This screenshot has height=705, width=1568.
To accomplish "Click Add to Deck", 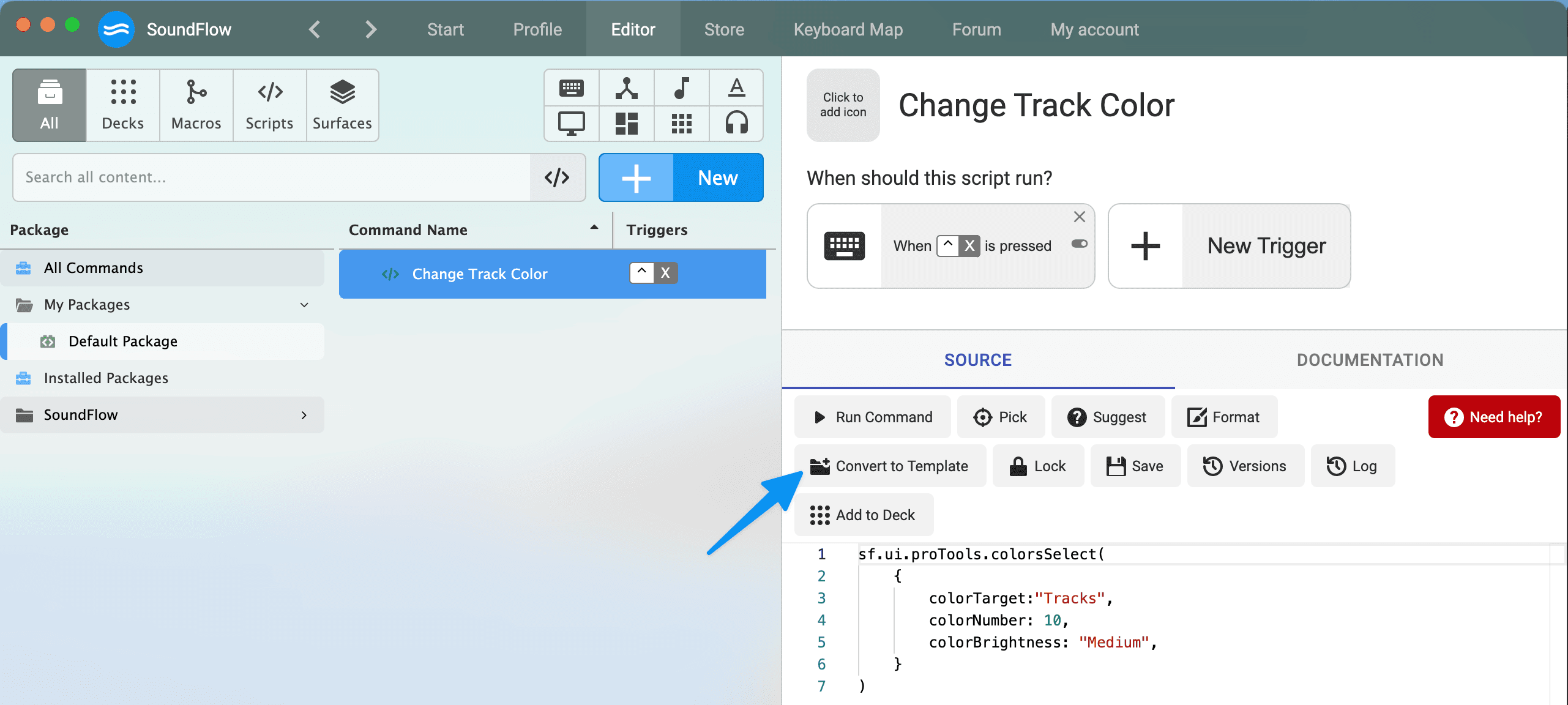I will (864, 515).
